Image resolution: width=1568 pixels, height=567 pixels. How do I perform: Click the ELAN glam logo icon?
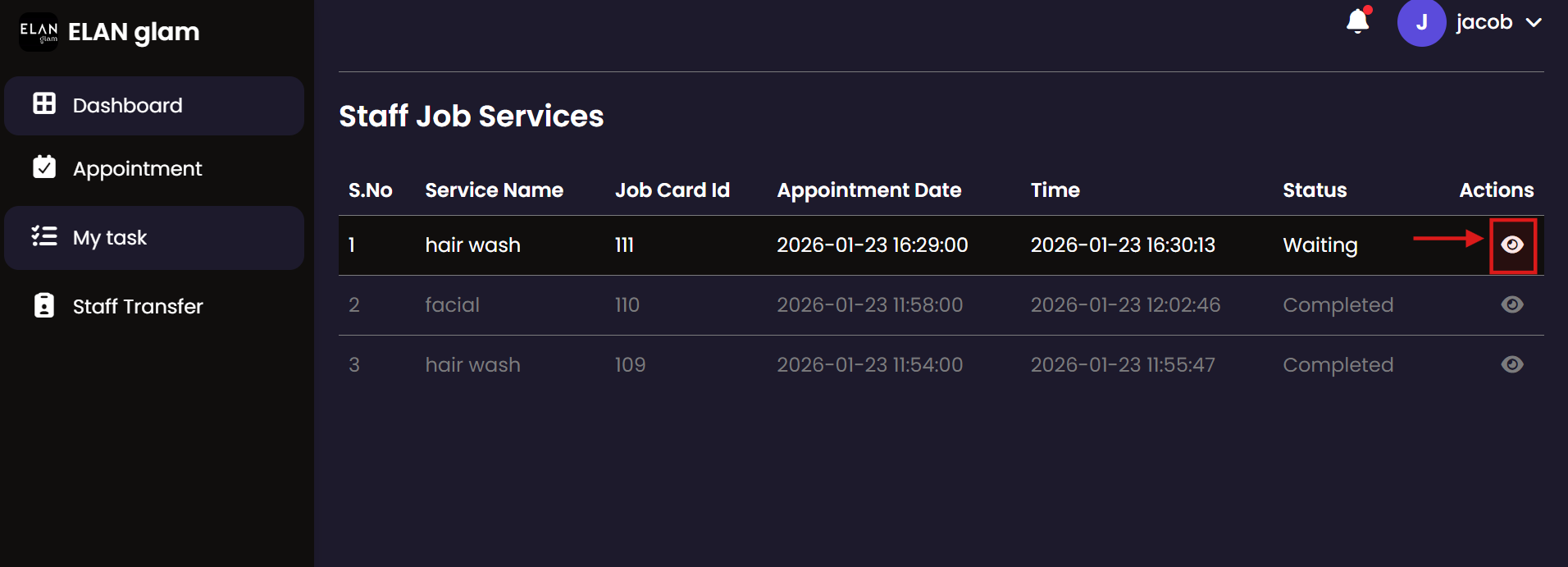(x=39, y=32)
